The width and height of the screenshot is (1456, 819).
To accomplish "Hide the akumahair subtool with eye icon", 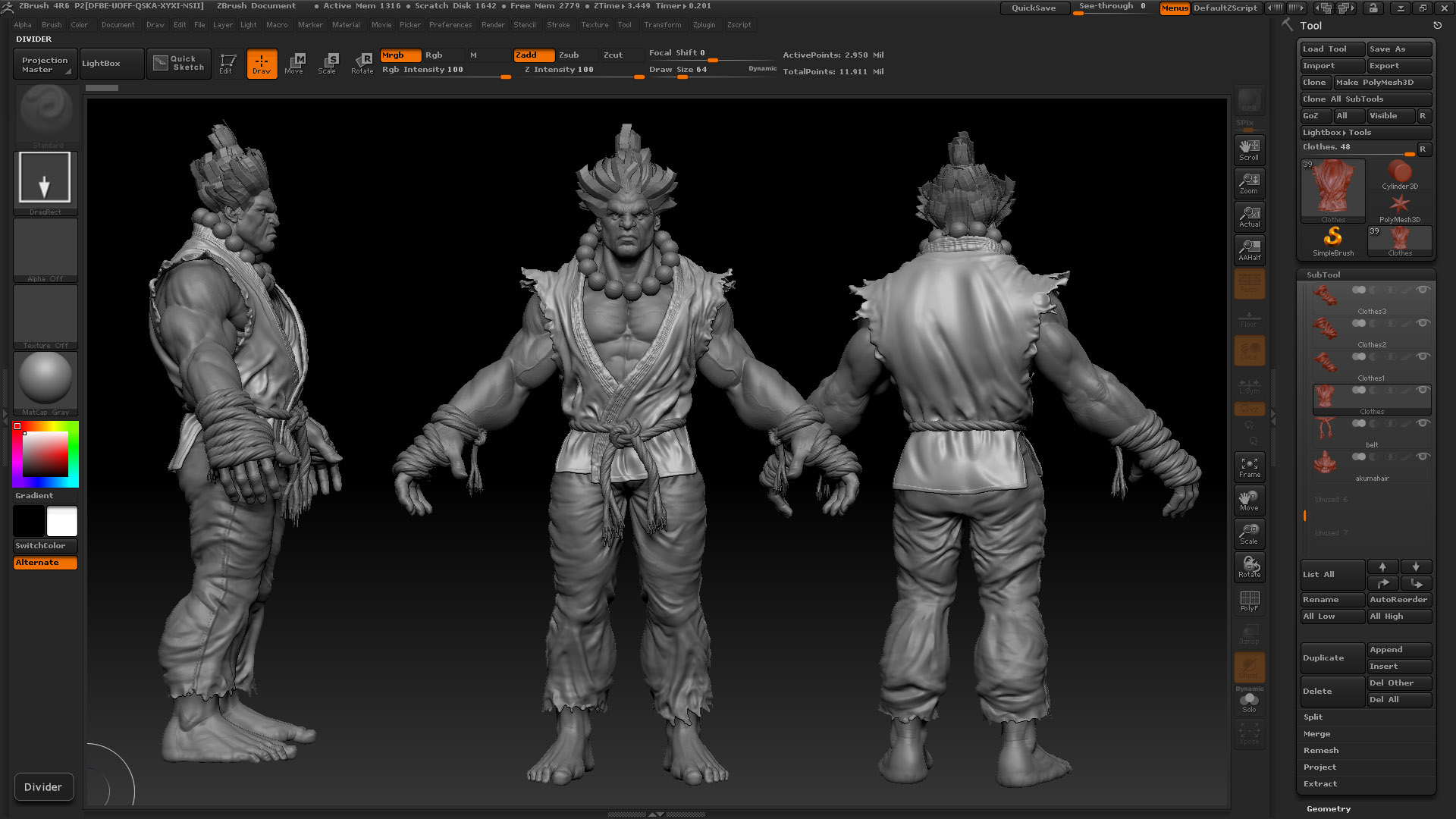I will pyautogui.click(x=1423, y=457).
